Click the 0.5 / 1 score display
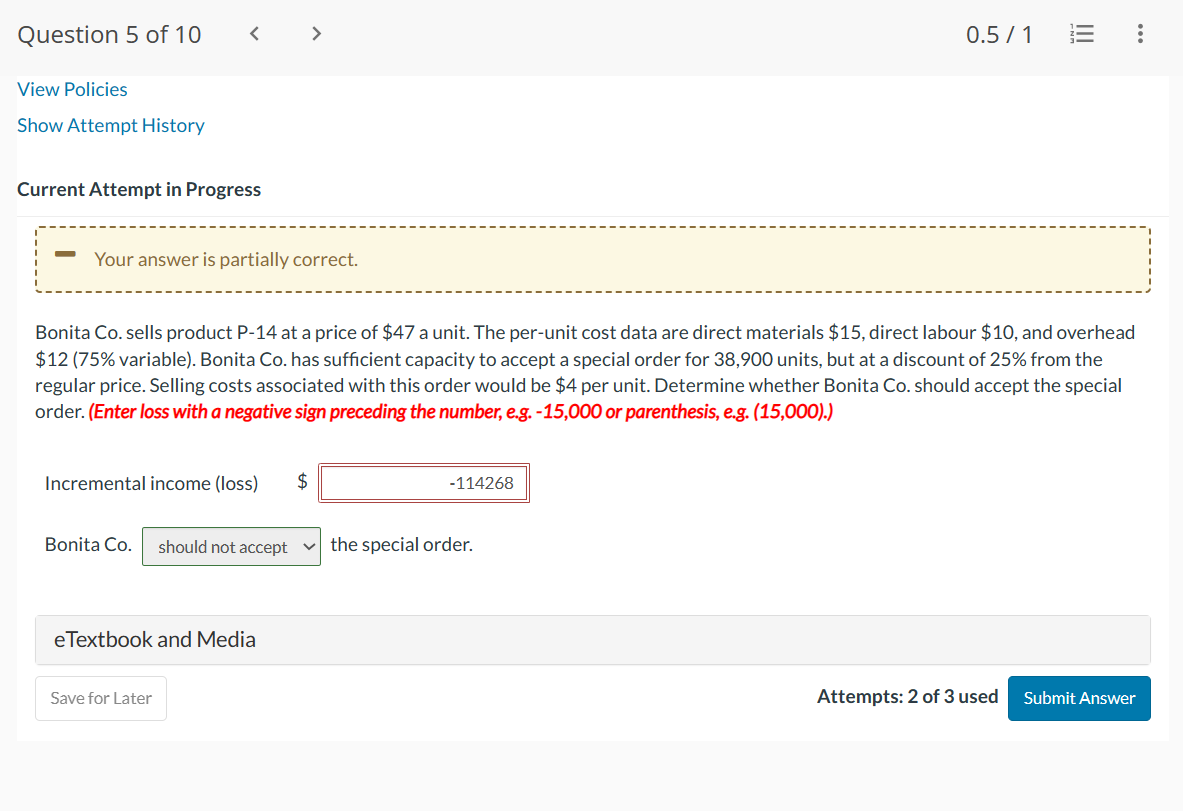 [999, 33]
